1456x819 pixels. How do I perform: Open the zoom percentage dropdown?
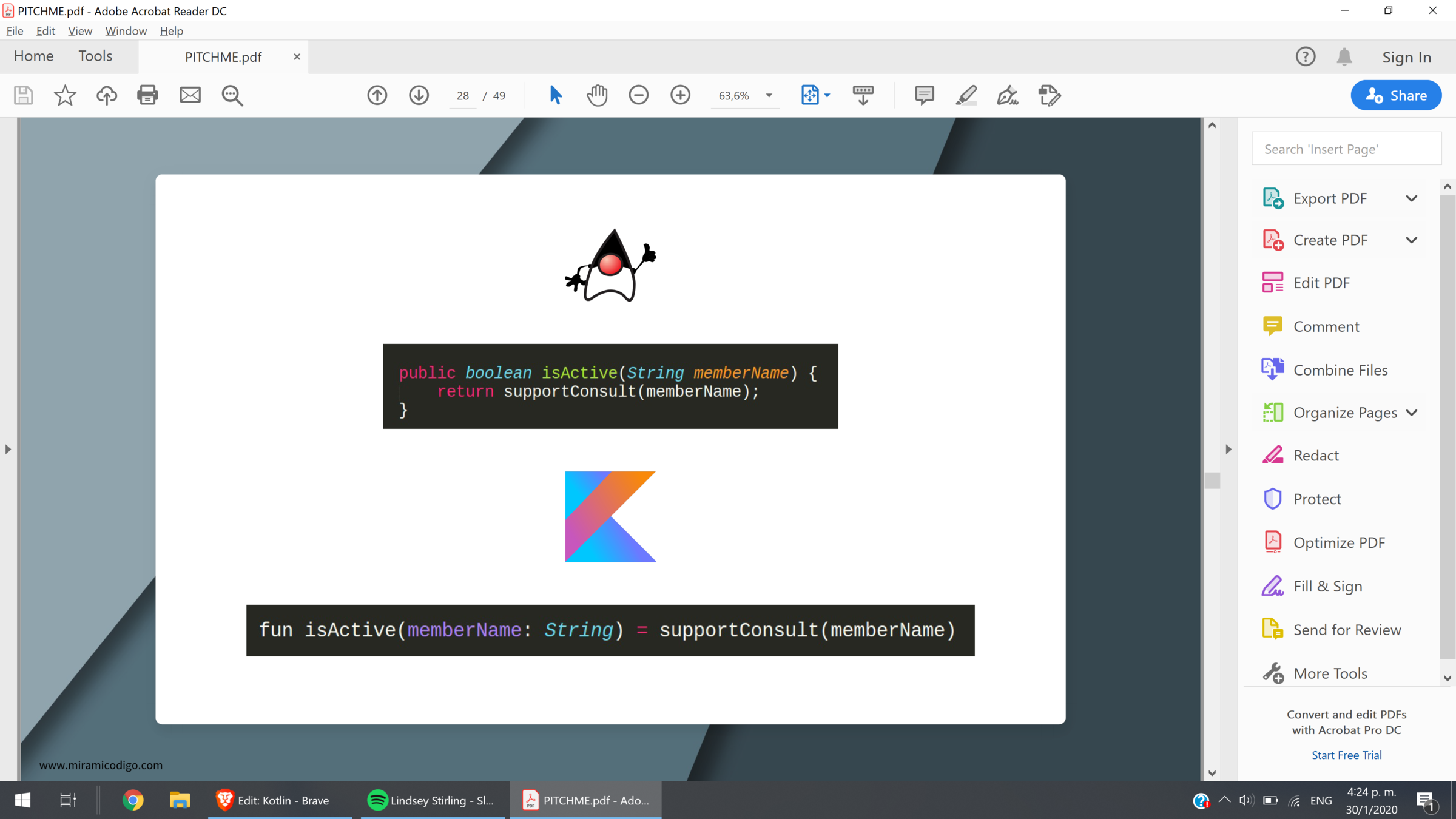click(x=769, y=95)
